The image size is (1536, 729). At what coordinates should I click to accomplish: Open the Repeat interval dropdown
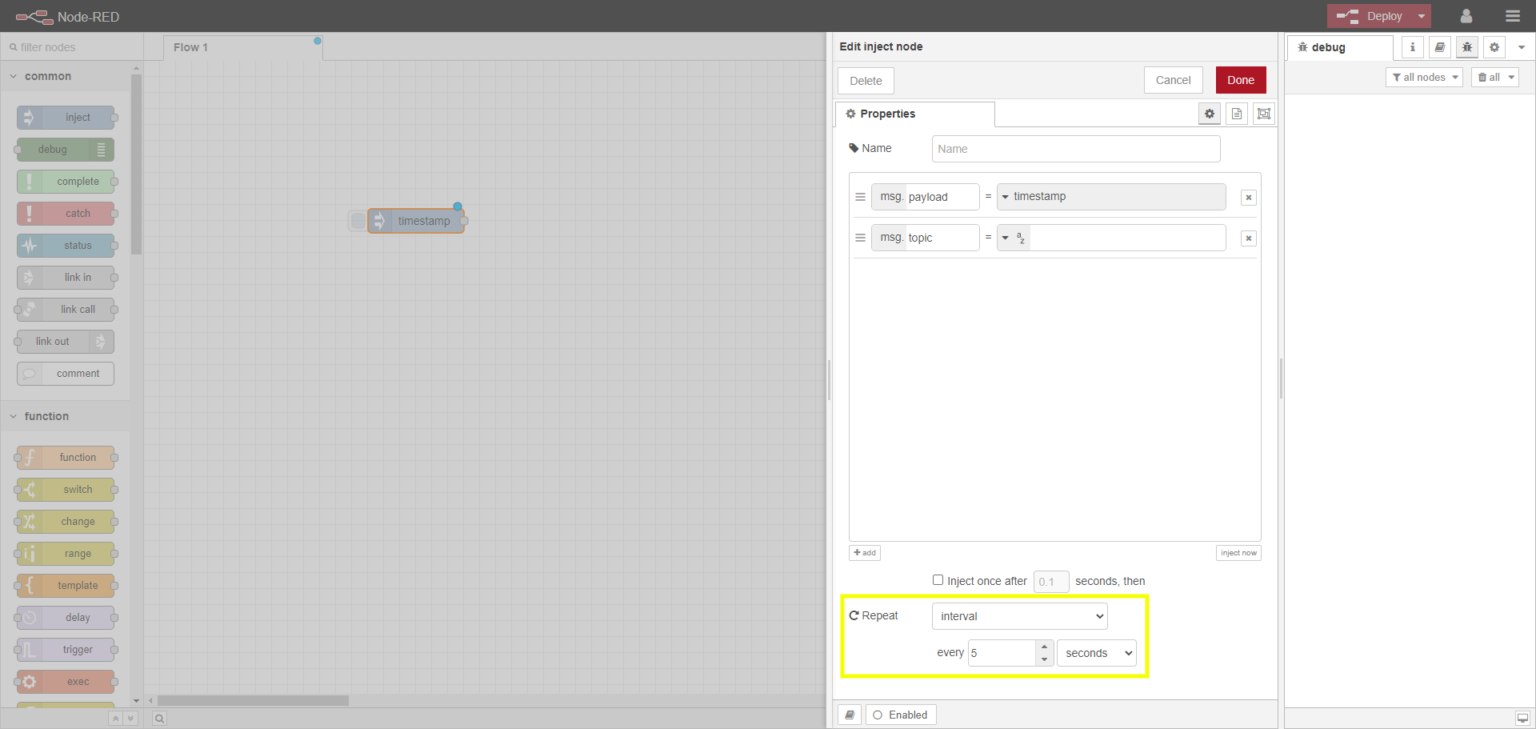click(1019, 616)
